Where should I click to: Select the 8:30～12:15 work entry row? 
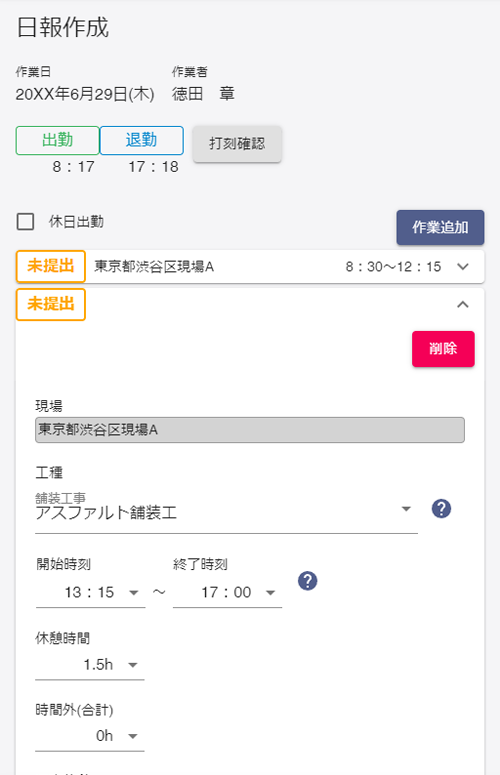250,267
